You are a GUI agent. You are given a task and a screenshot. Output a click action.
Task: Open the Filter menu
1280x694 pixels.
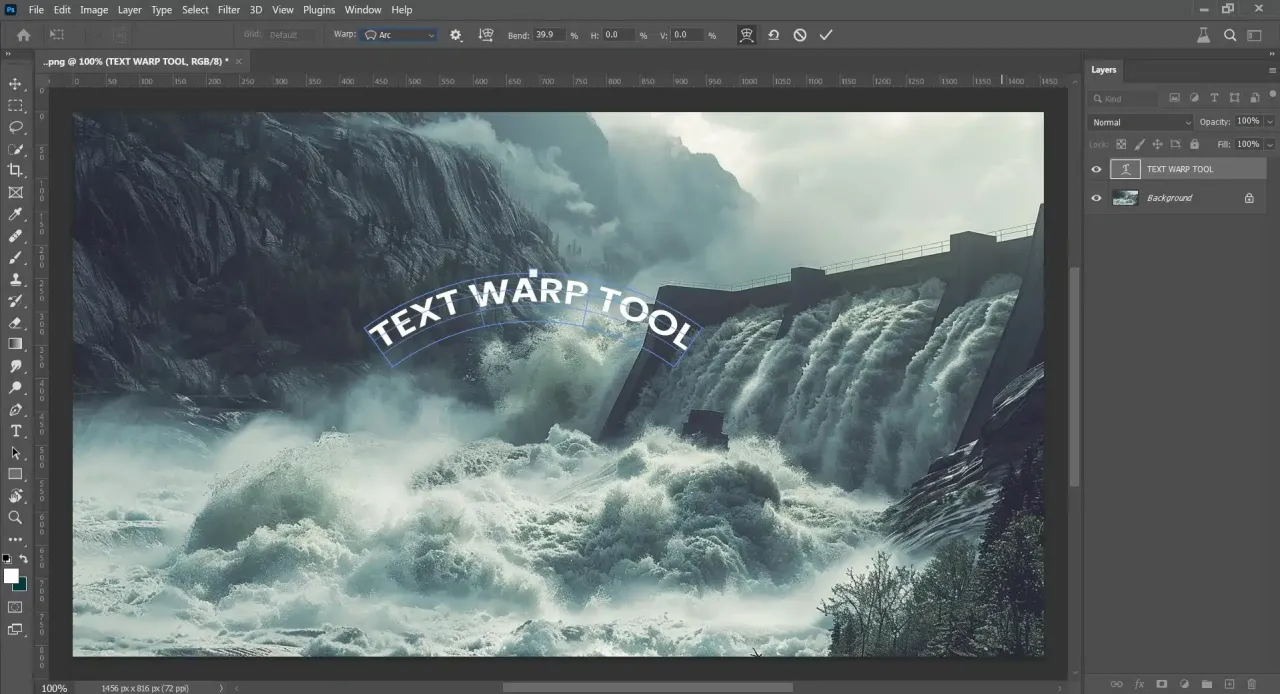click(x=228, y=9)
